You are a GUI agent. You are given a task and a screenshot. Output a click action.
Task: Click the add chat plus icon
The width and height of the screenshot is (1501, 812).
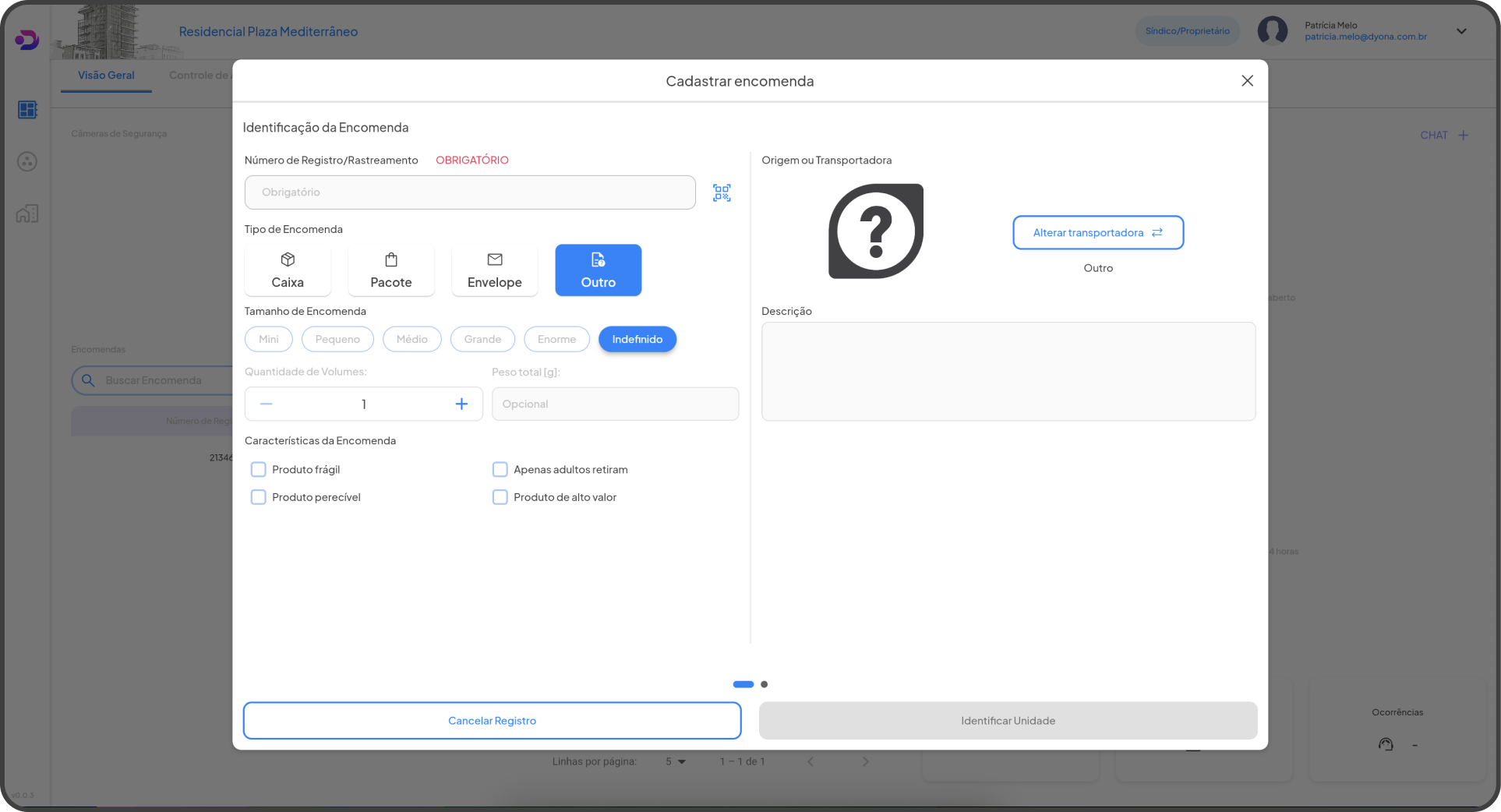tap(1463, 136)
